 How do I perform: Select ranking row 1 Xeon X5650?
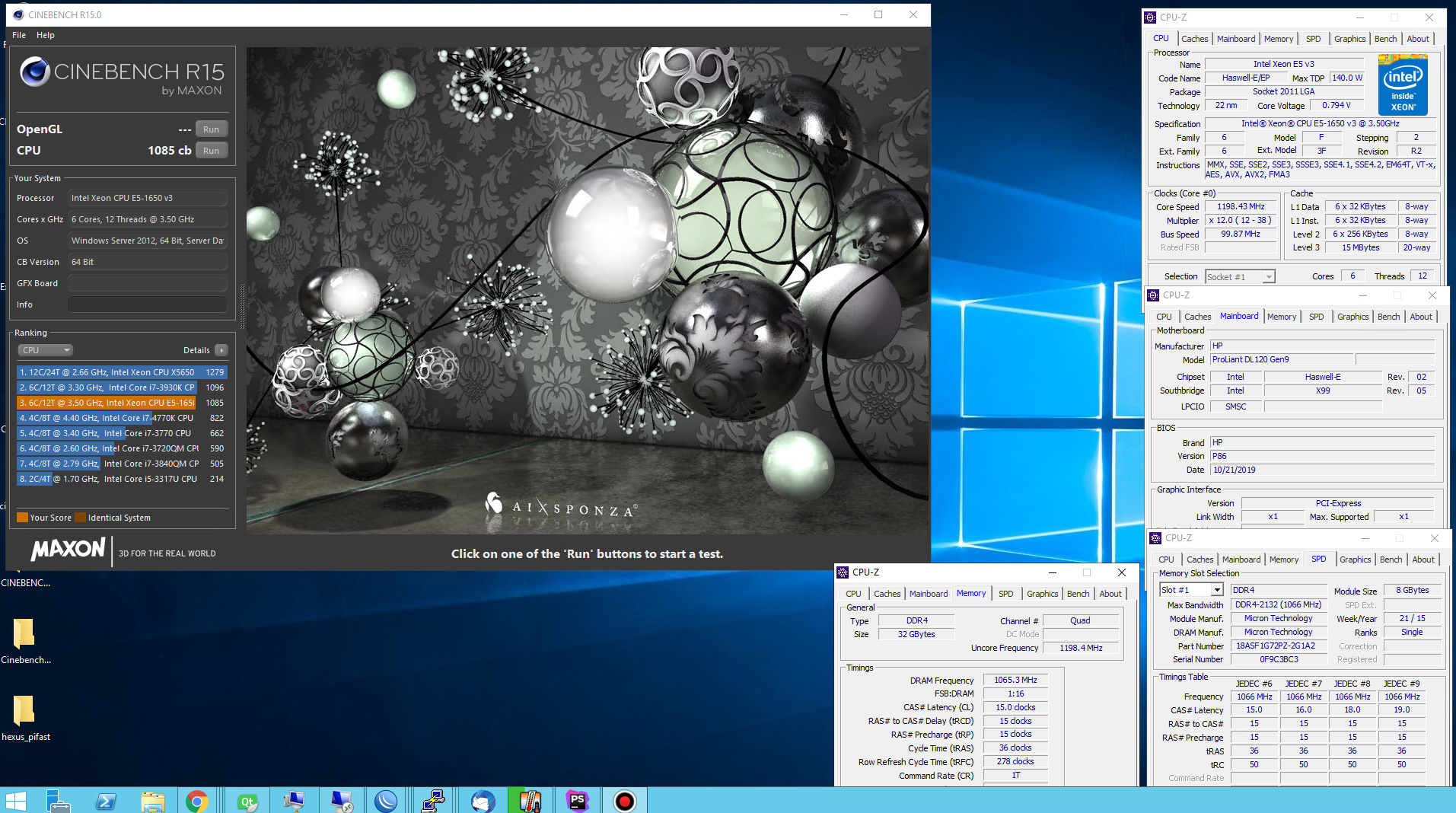(x=122, y=372)
